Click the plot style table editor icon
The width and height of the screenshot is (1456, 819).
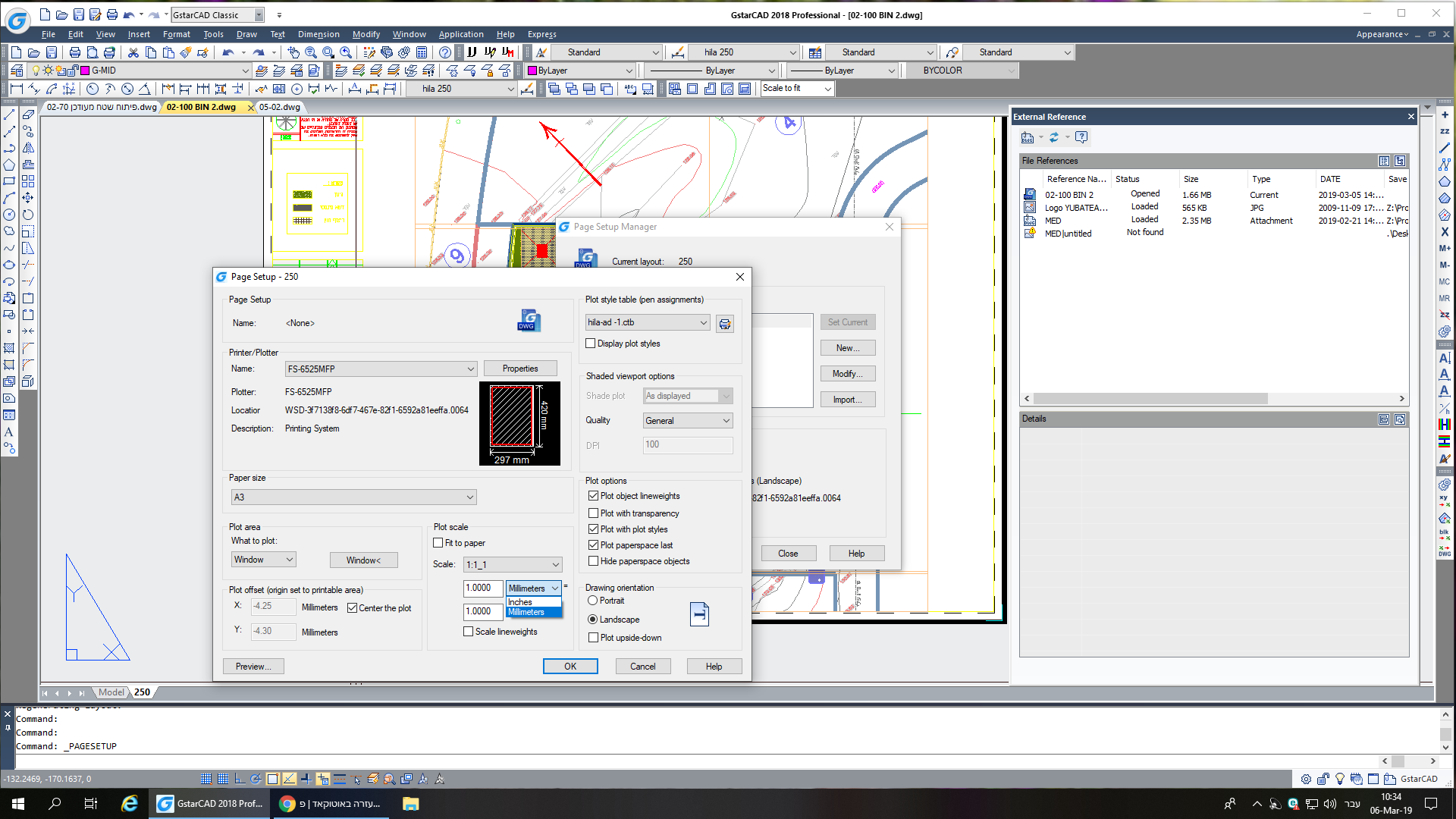[725, 324]
